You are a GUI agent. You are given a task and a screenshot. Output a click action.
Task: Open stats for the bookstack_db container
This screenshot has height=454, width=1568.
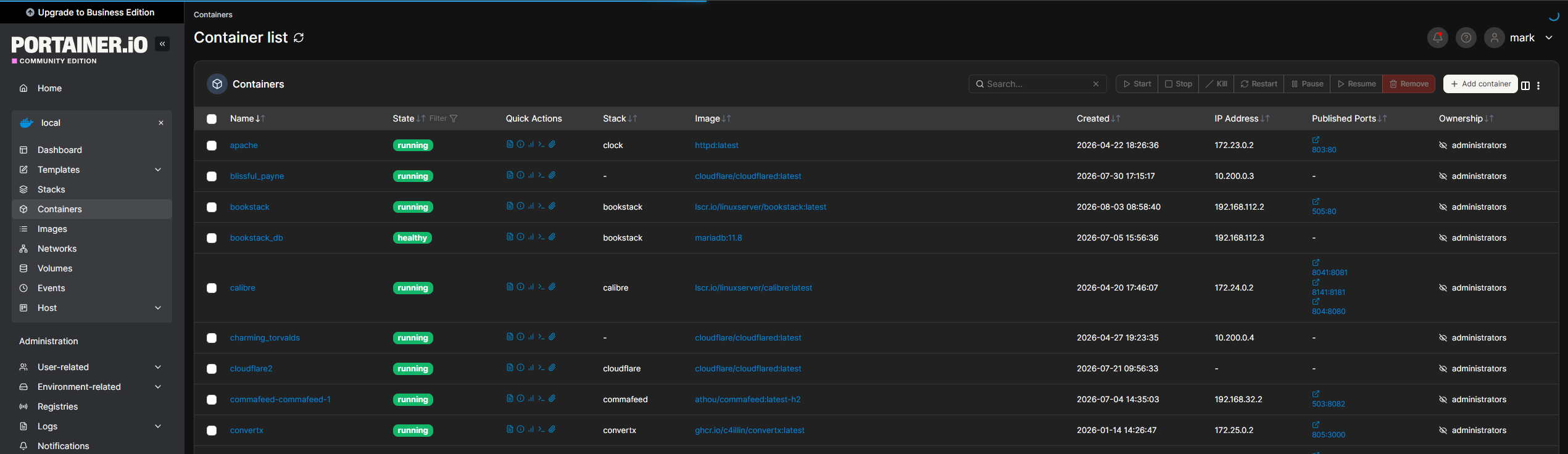click(531, 237)
